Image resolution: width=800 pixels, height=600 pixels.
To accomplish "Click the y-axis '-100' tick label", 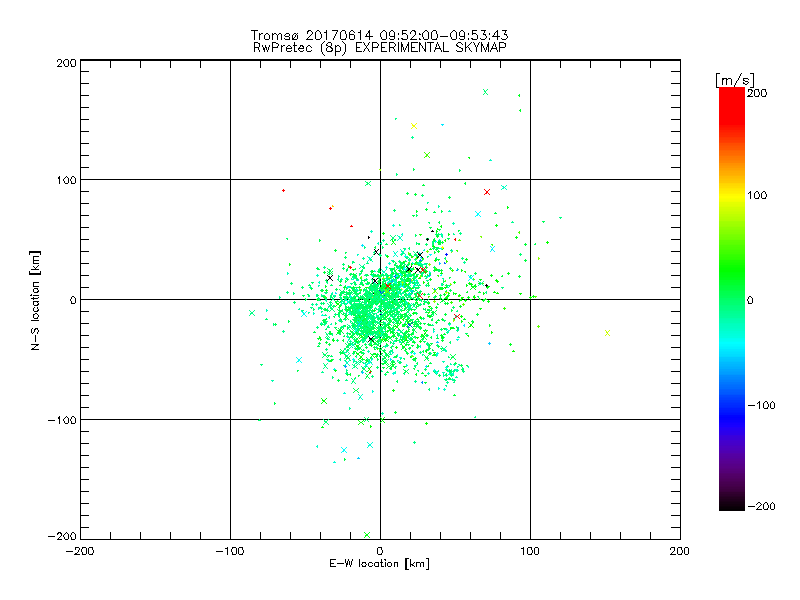I will point(62,420).
